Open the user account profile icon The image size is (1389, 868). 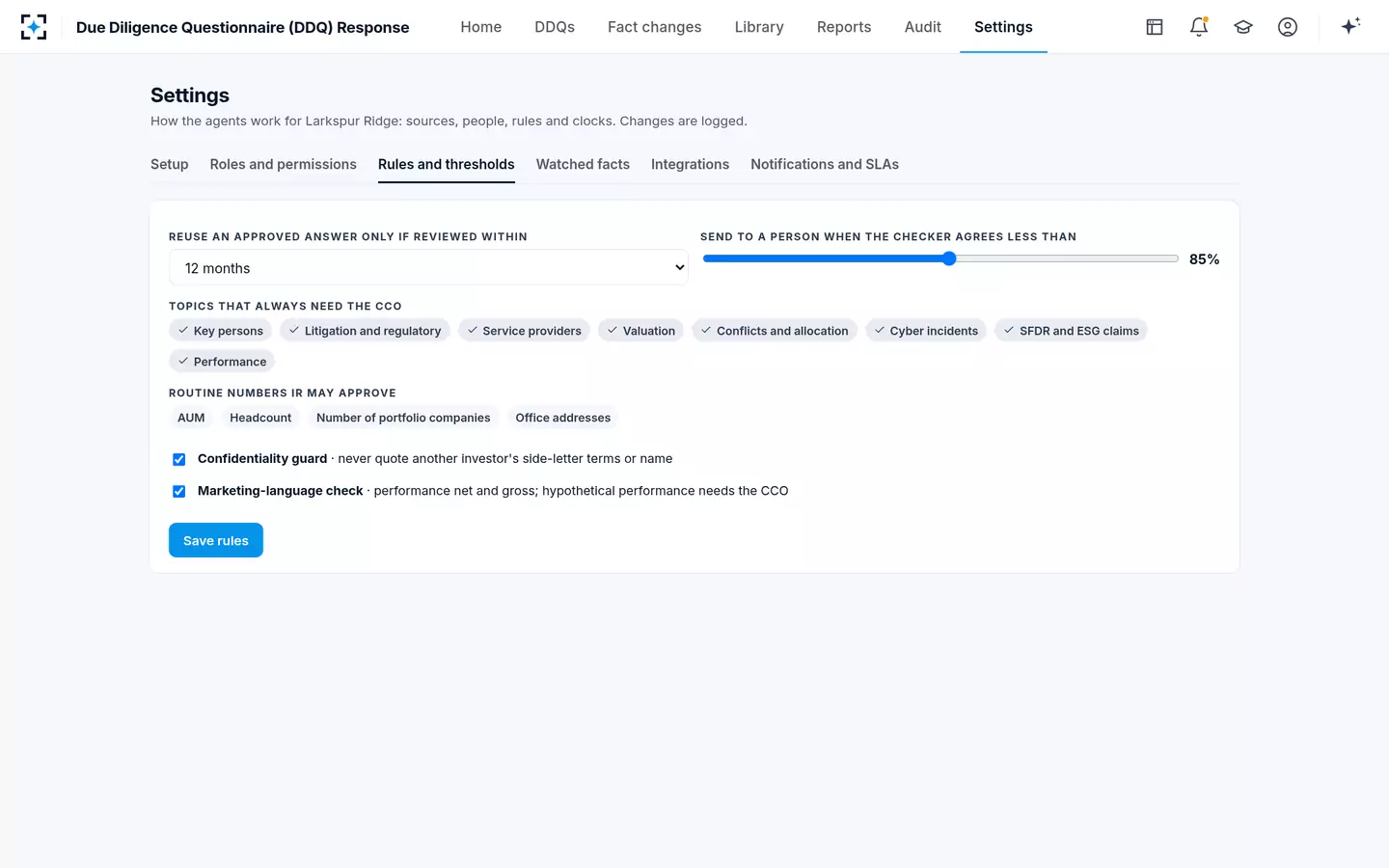(1288, 27)
